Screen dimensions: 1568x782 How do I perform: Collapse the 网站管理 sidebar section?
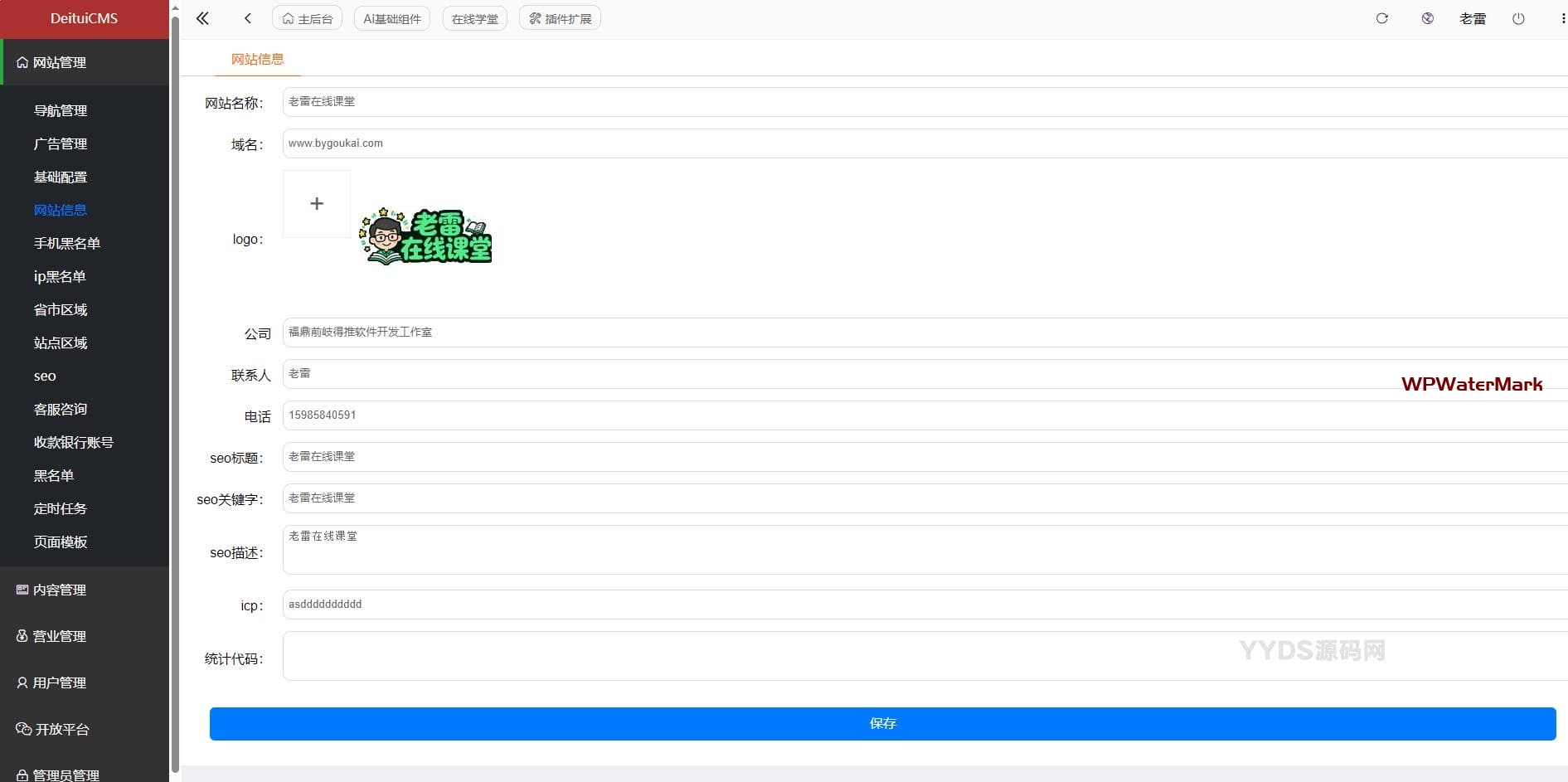point(60,62)
